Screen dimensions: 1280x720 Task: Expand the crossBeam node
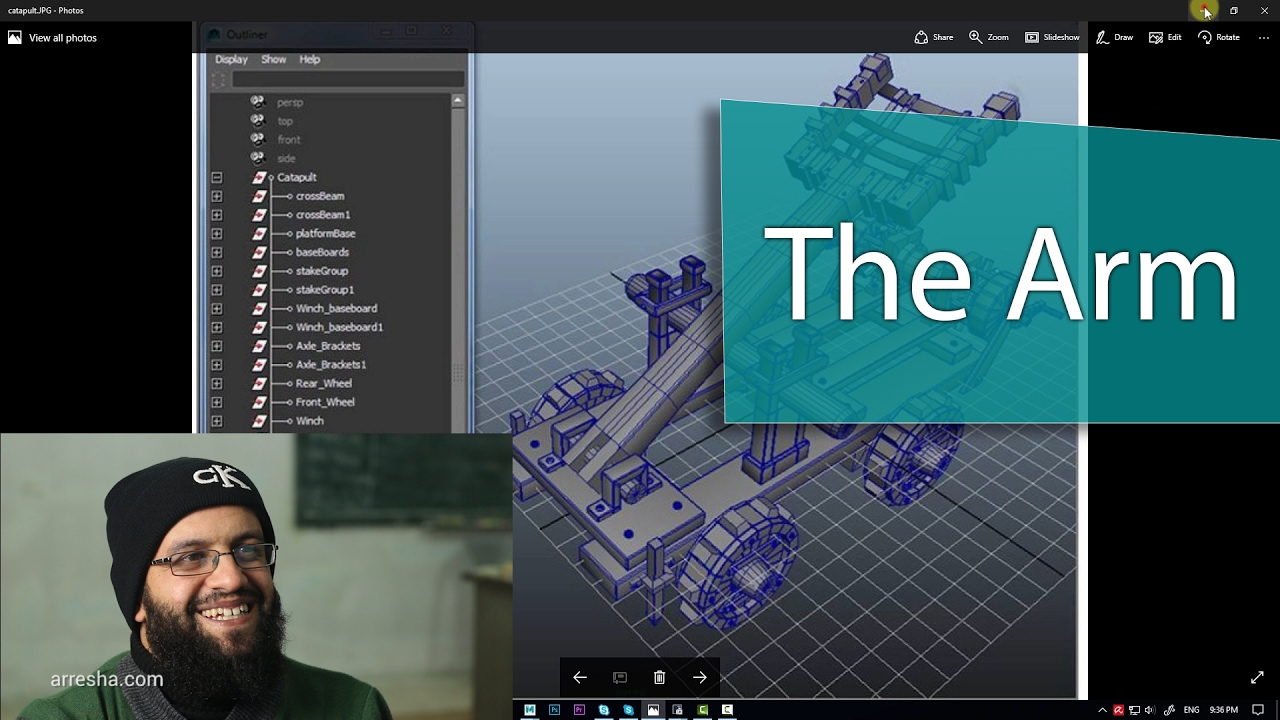point(217,196)
